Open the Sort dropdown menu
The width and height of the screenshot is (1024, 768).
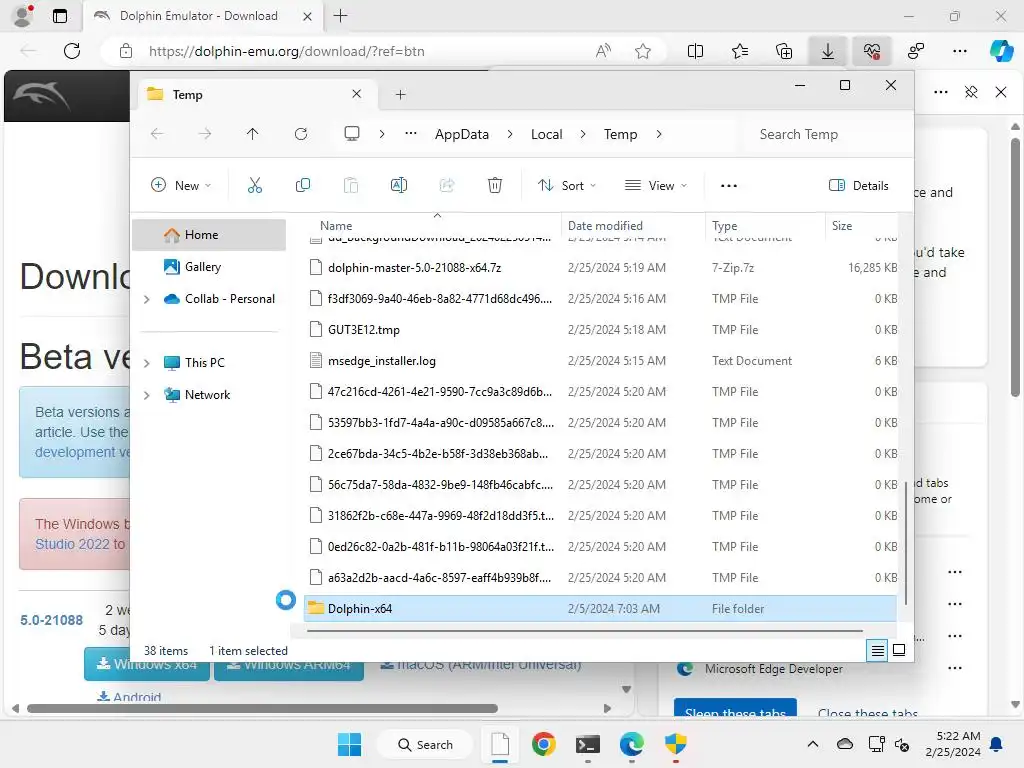coord(567,185)
